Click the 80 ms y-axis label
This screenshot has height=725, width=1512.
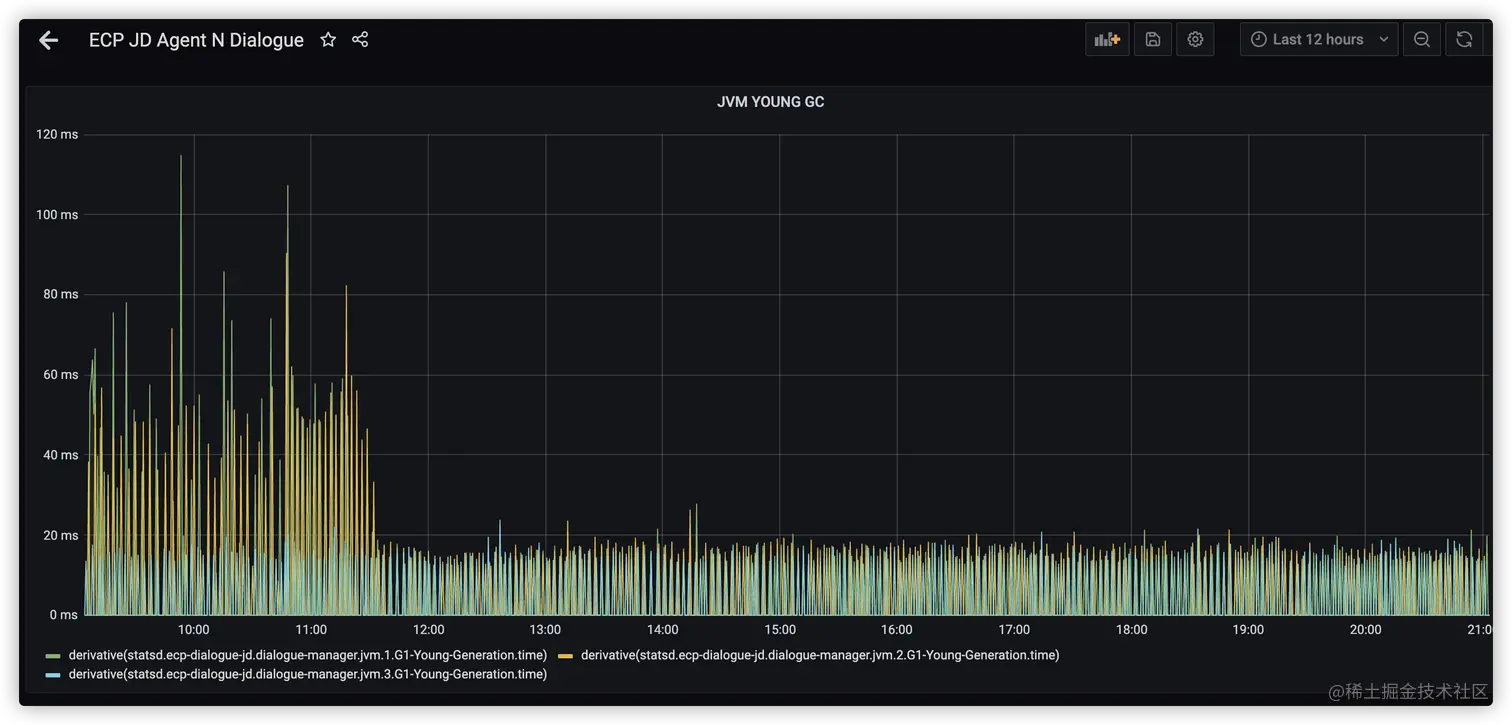[60, 294]
